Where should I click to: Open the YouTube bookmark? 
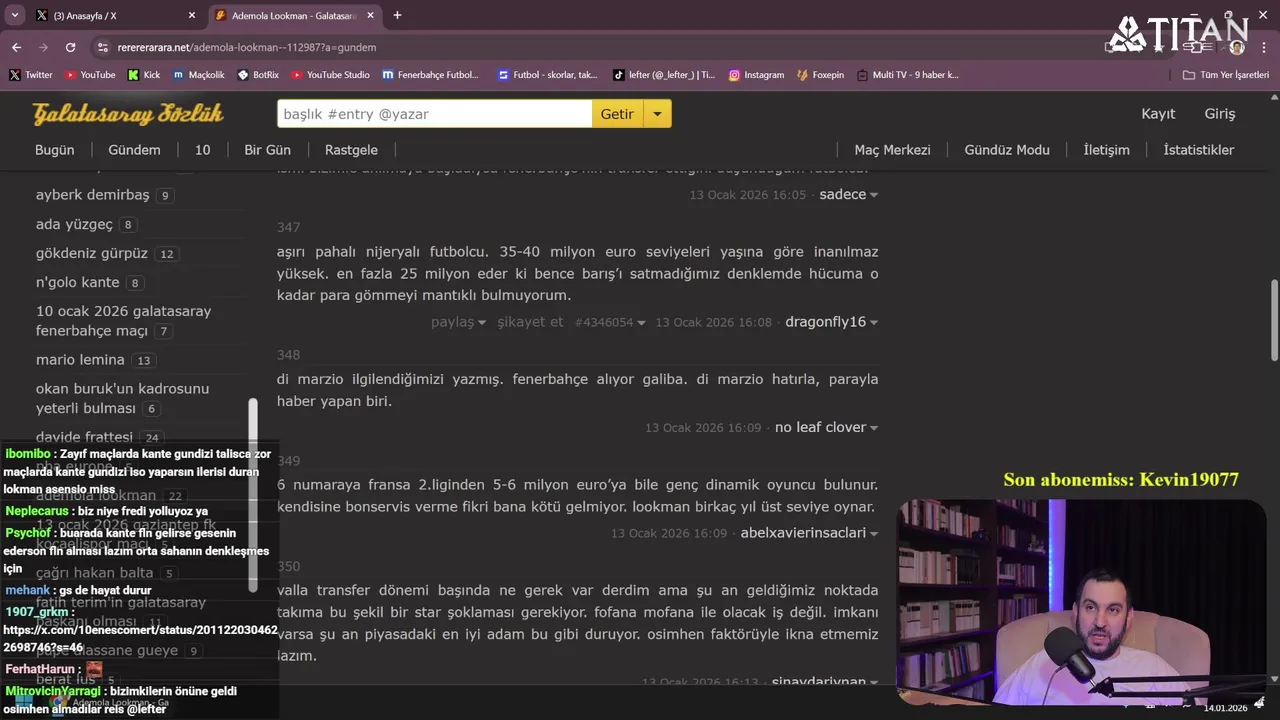tap(90, 75)
